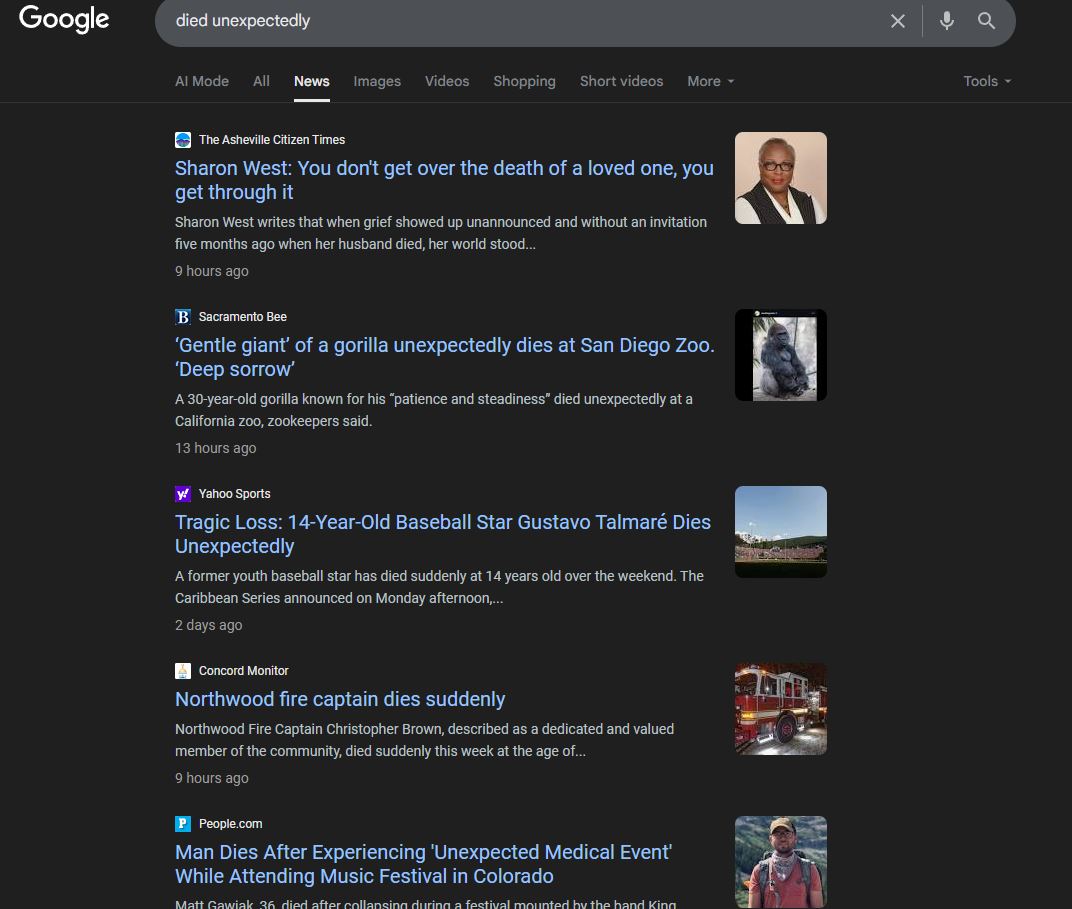Click the 'Sacramento Bee' source name
1072x909 pixels.
click(243, 317)
